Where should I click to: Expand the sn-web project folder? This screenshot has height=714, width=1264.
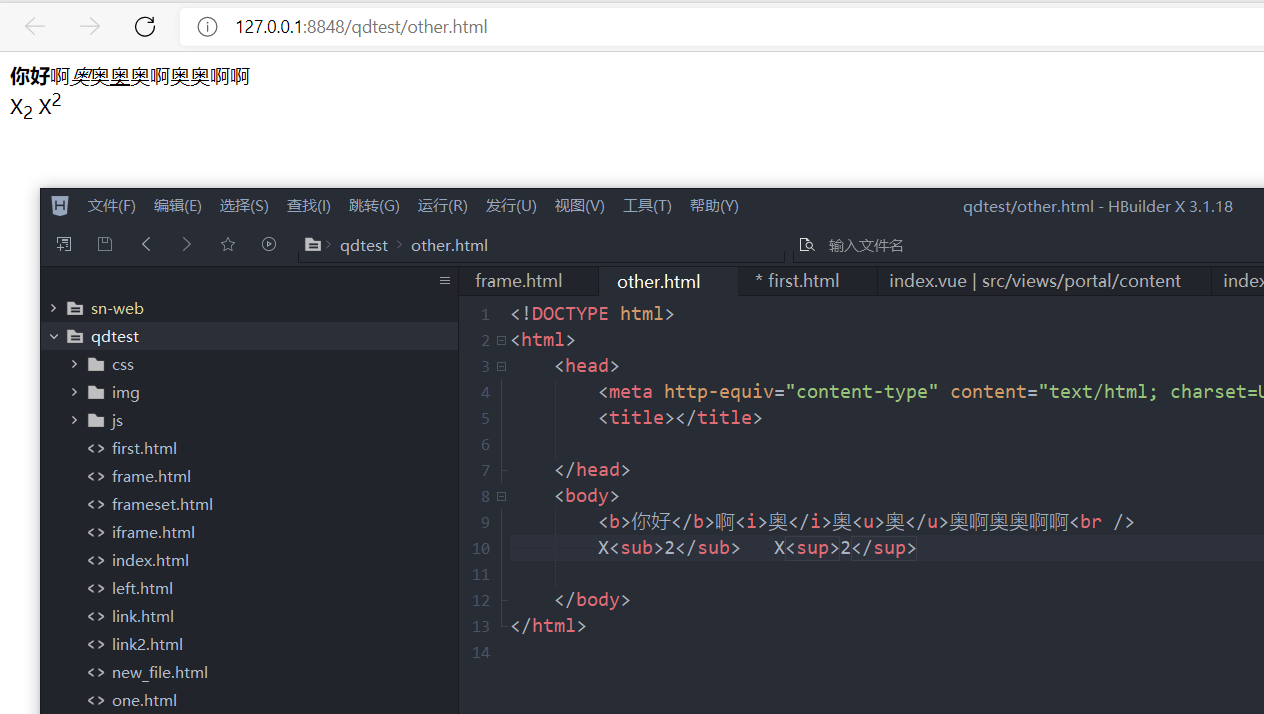(x=54, y=308)
